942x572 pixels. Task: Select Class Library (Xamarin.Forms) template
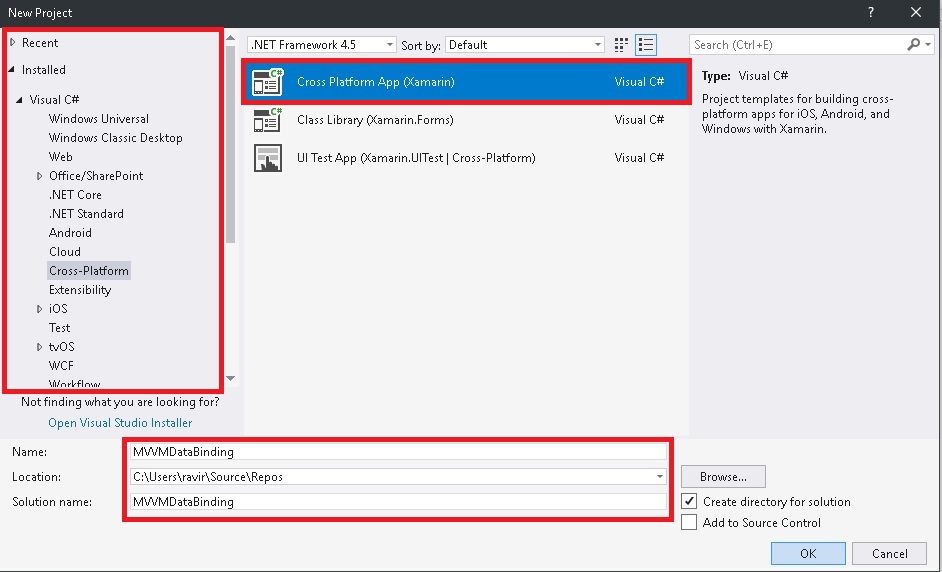click(x=466, y=120)
